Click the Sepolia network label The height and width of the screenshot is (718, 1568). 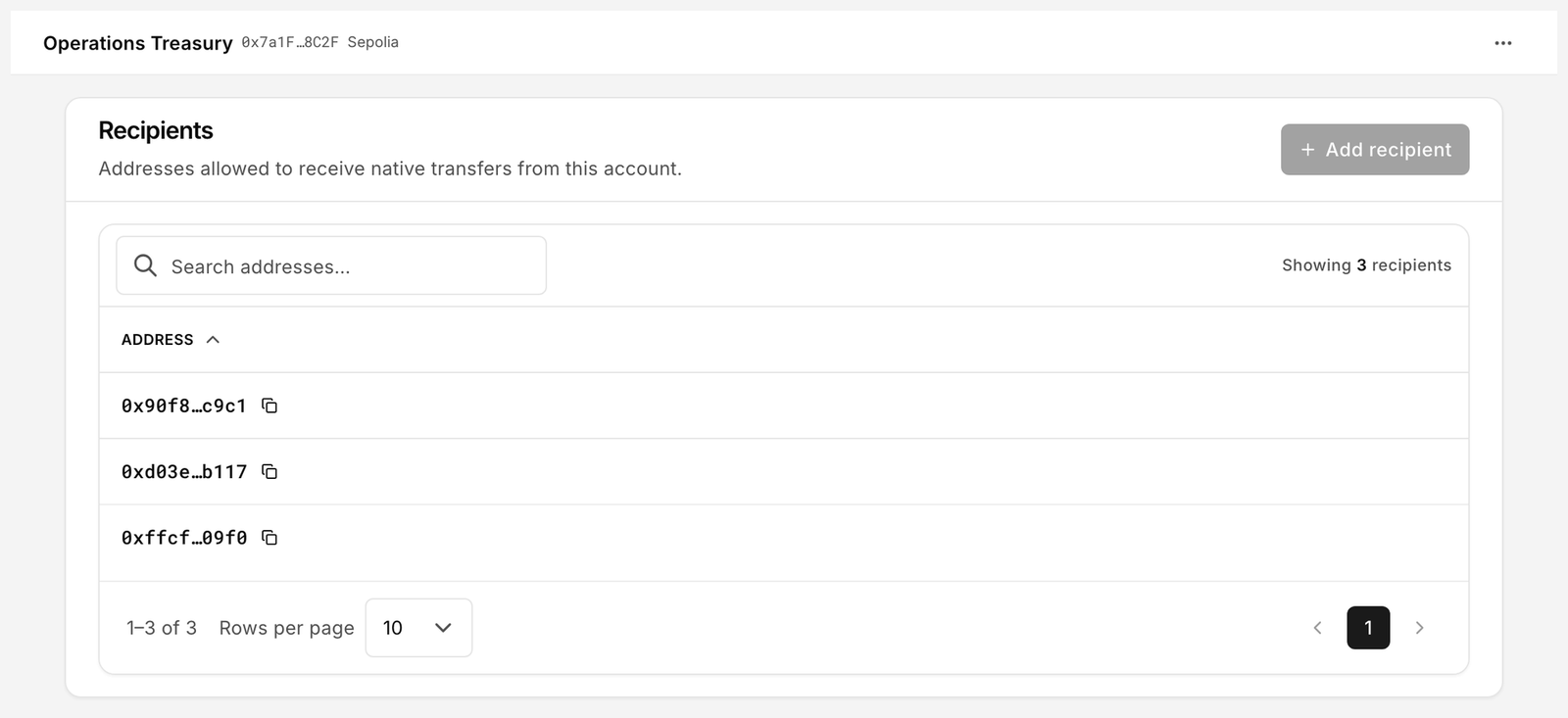373,42
